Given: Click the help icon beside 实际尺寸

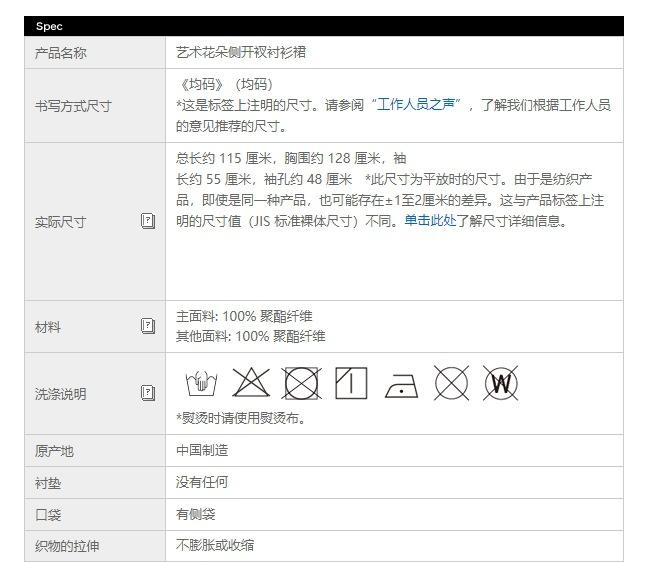Looking at the screenshot, I should pyautogui.click(x=148, y=221).
